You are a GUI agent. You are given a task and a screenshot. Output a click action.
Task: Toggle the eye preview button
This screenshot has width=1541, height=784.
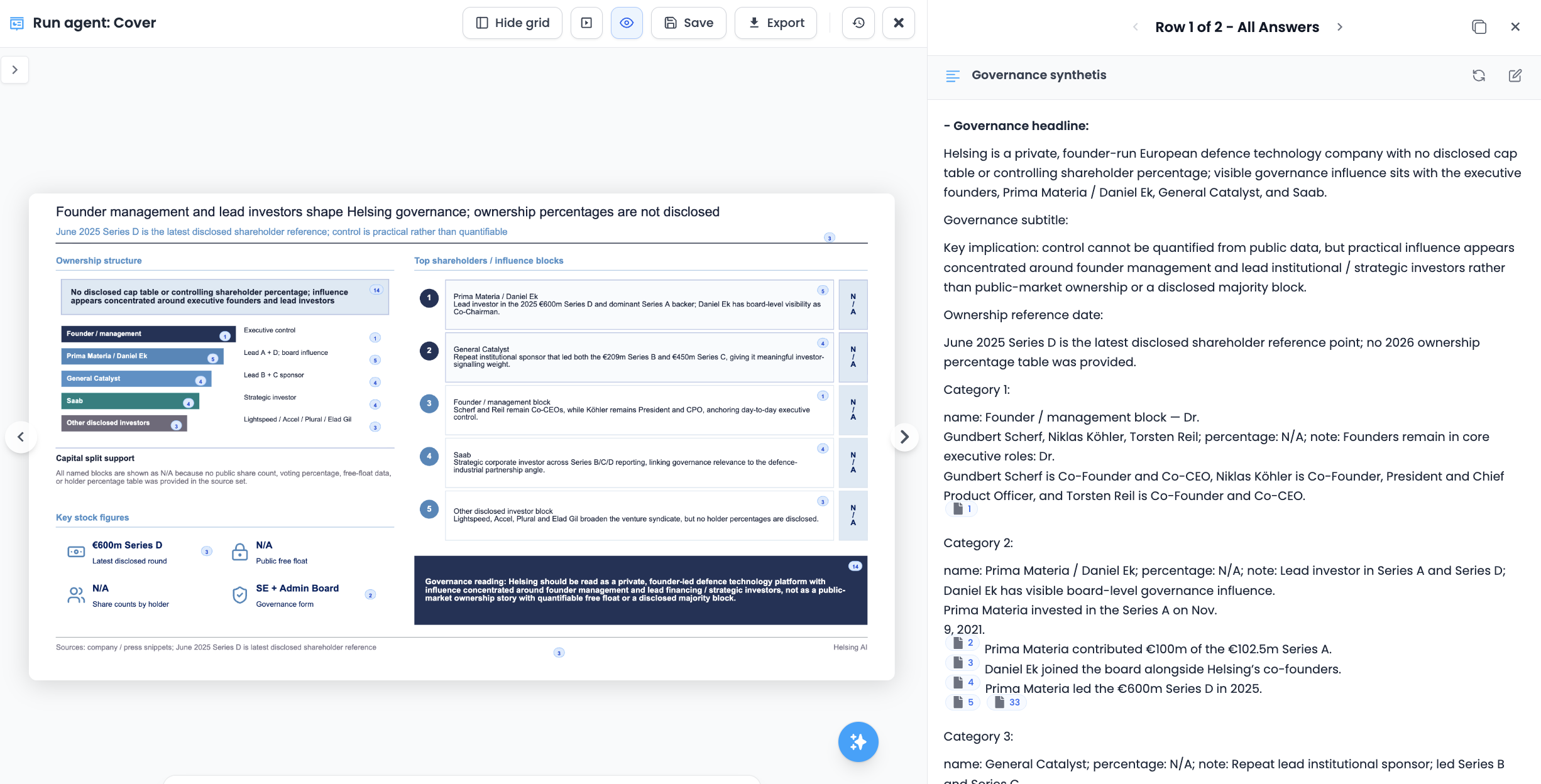(627, 23)
